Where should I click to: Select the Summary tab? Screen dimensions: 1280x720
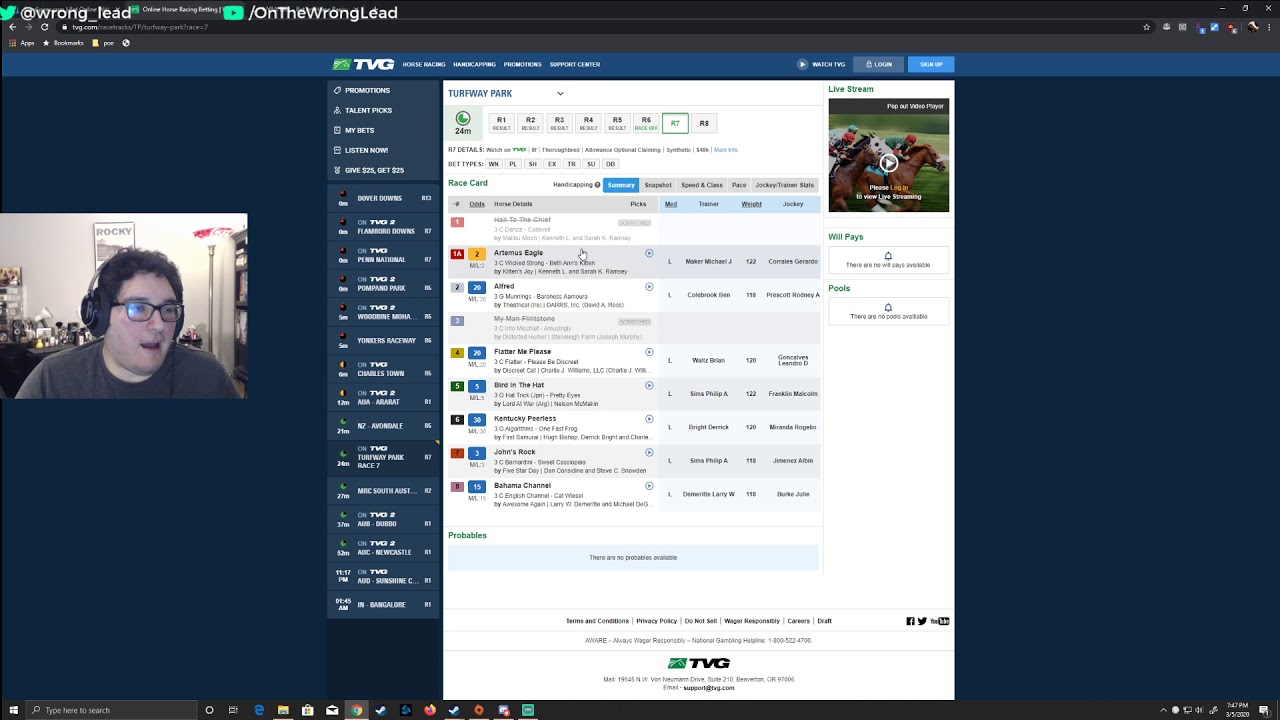[621, 185]
